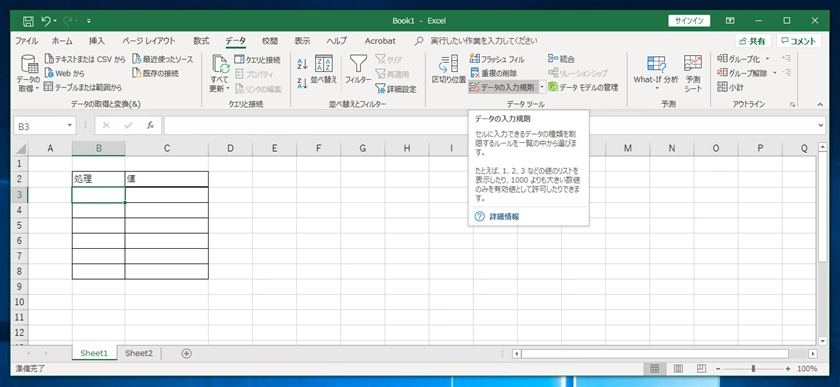Open データ モデルの管理
840x387 pixels.
[583, 87]
